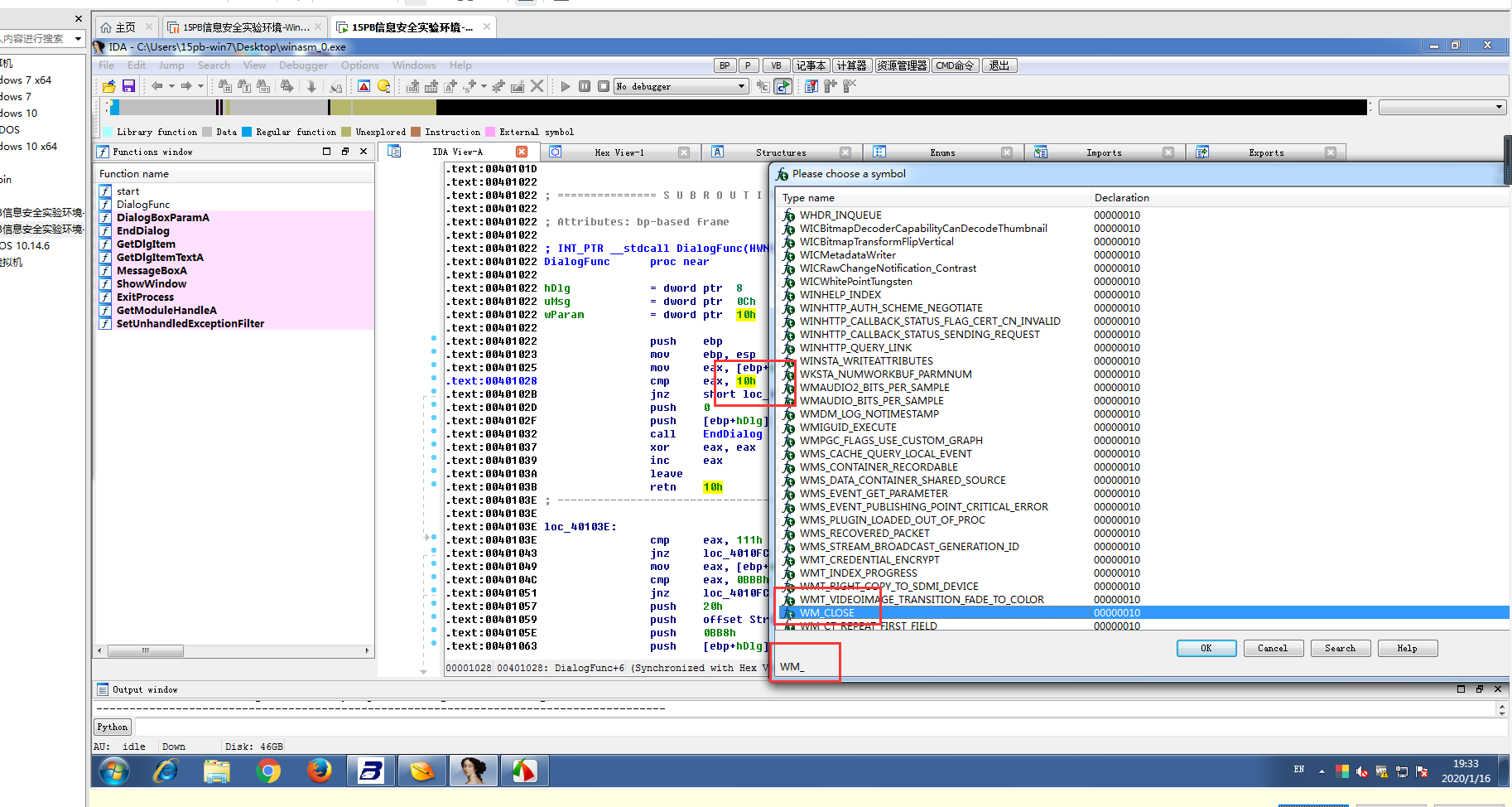Viewport: 1512px width, 807px height.
Task: Click the red warning triangle icon
Action: tap(364, 86)
